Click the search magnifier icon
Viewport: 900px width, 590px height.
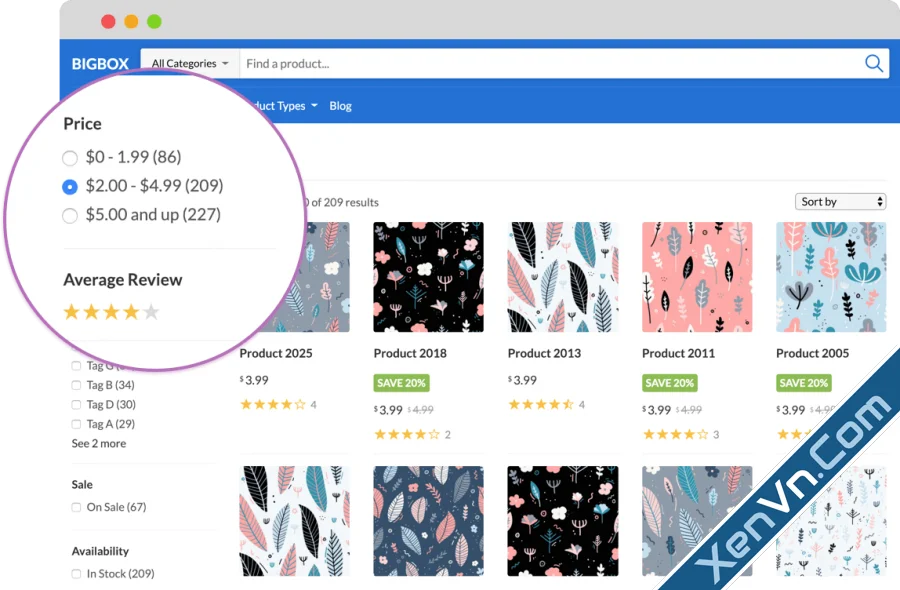click(x=874, y=63)
